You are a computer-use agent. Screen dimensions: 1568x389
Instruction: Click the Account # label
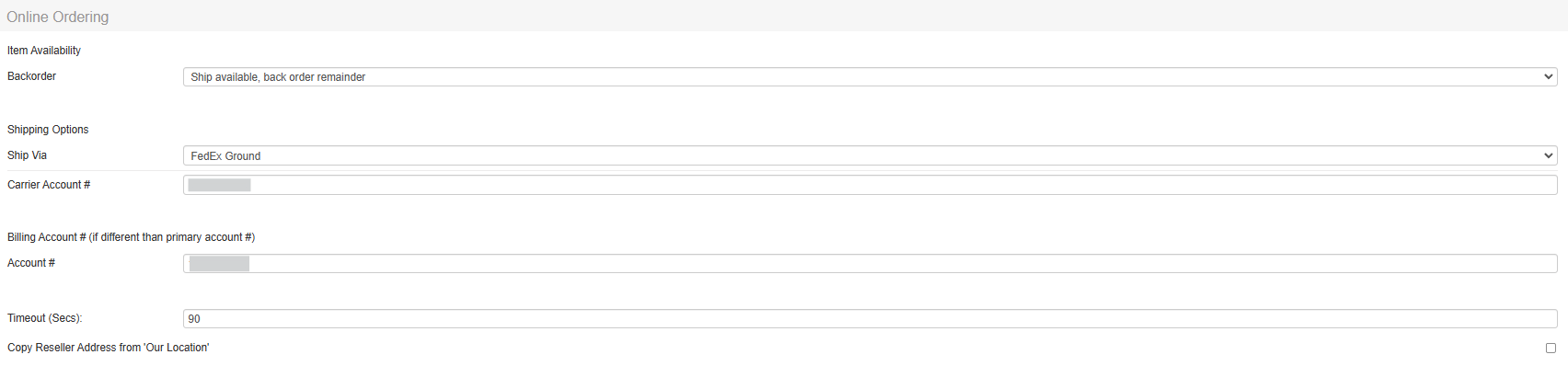tap(31, 263)
